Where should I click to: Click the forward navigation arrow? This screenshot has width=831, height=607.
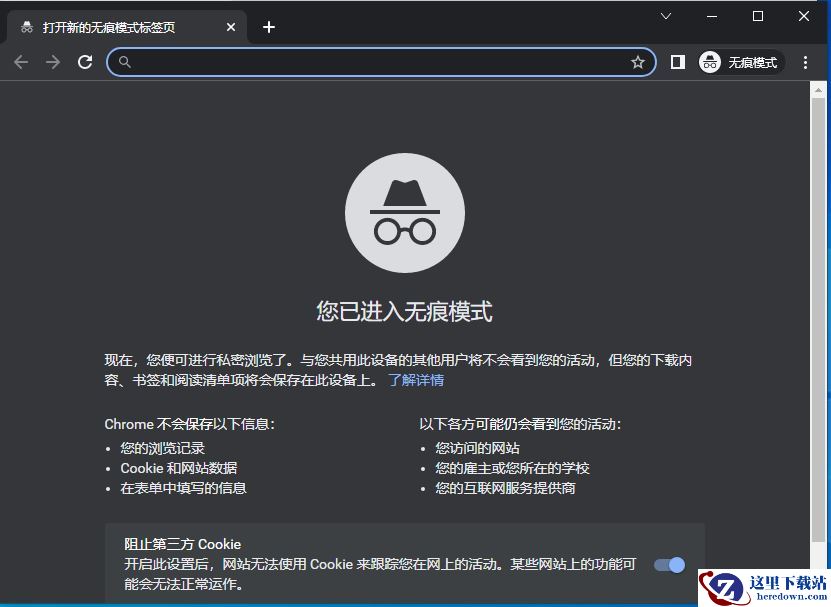click(x=53, y=62)
